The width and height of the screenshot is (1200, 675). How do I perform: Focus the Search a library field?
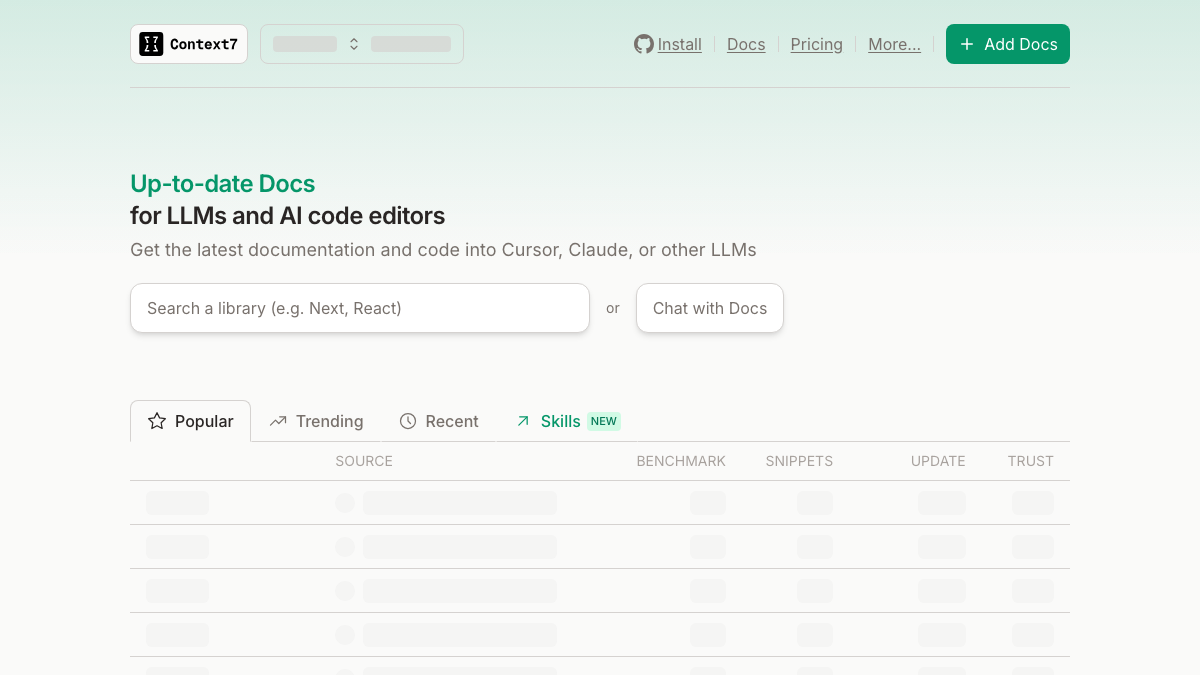[360, 308]
